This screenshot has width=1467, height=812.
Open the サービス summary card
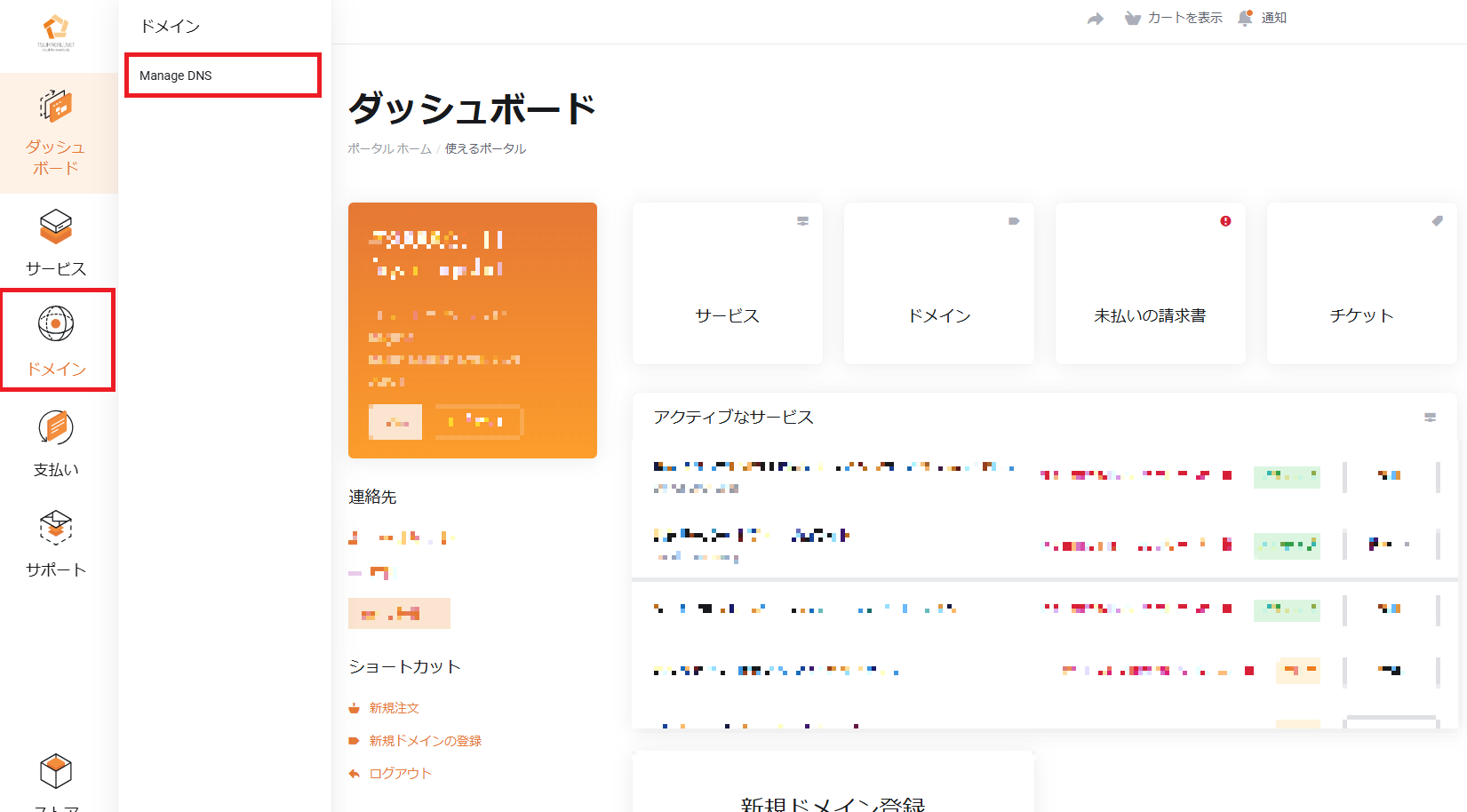727,283
